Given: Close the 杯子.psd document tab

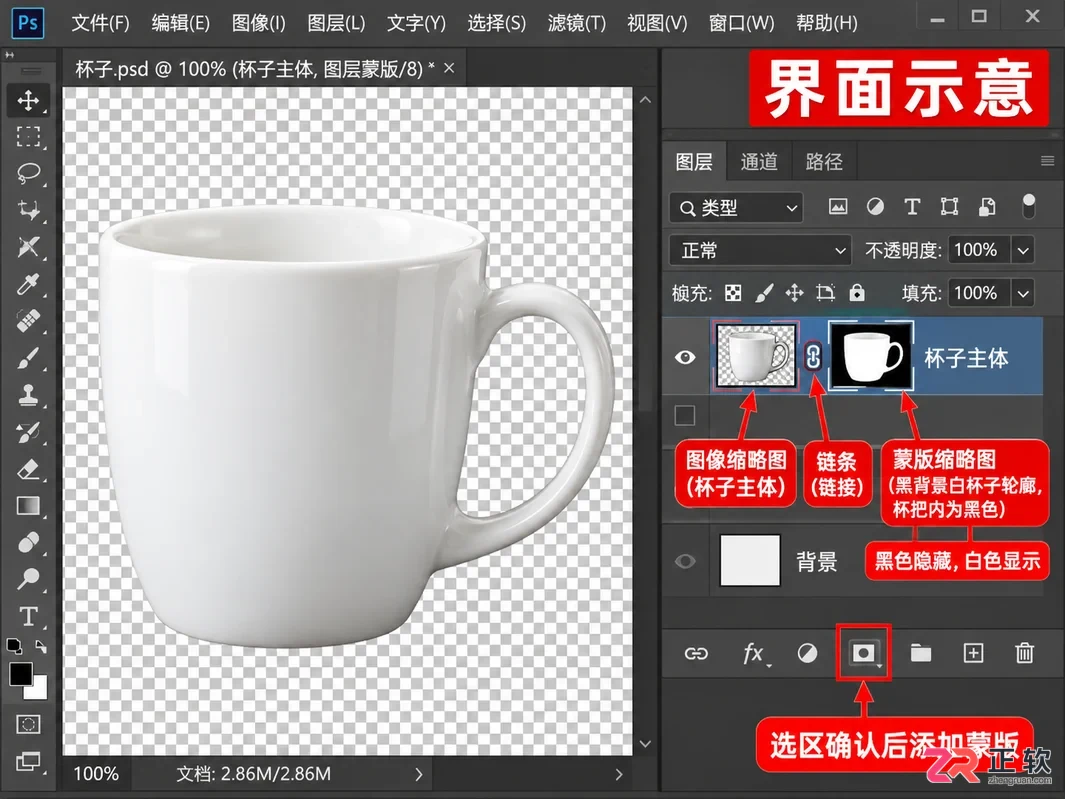Looking at the screenshot, I should [x=449, y=68].
